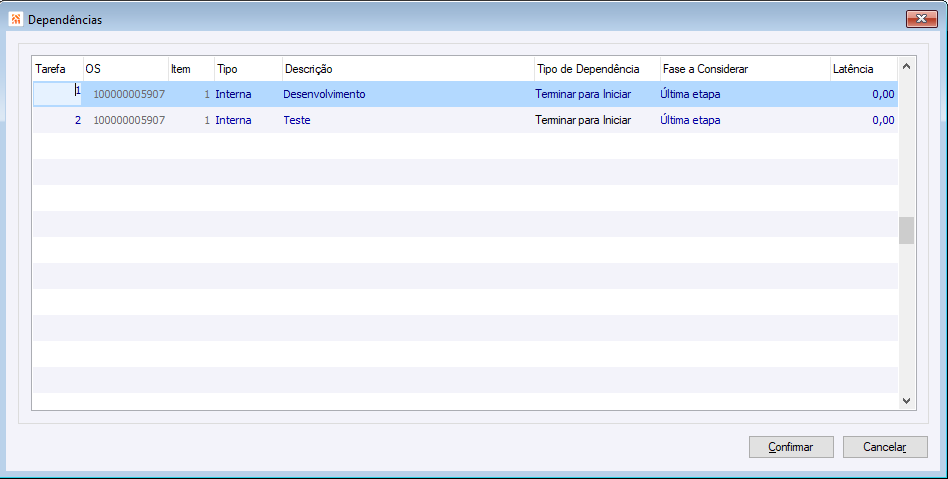Select OS number in Teste row

pyautogui.click(x=129, y=120)
